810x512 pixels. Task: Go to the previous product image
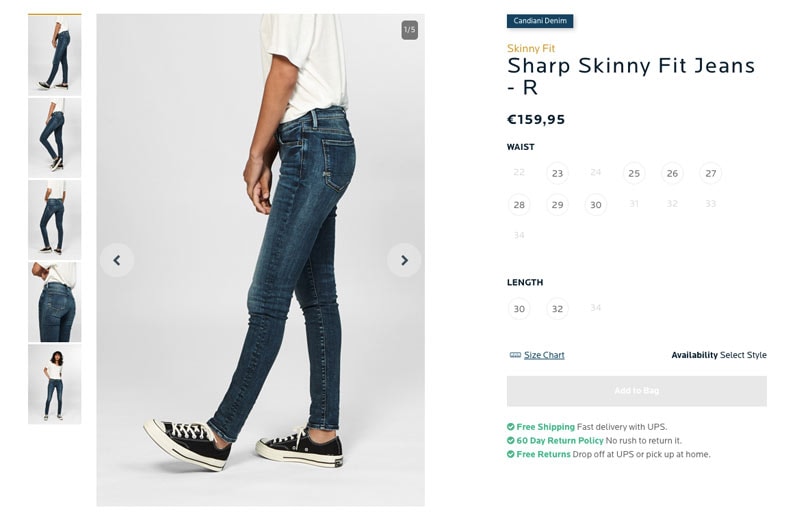(117, 260)
